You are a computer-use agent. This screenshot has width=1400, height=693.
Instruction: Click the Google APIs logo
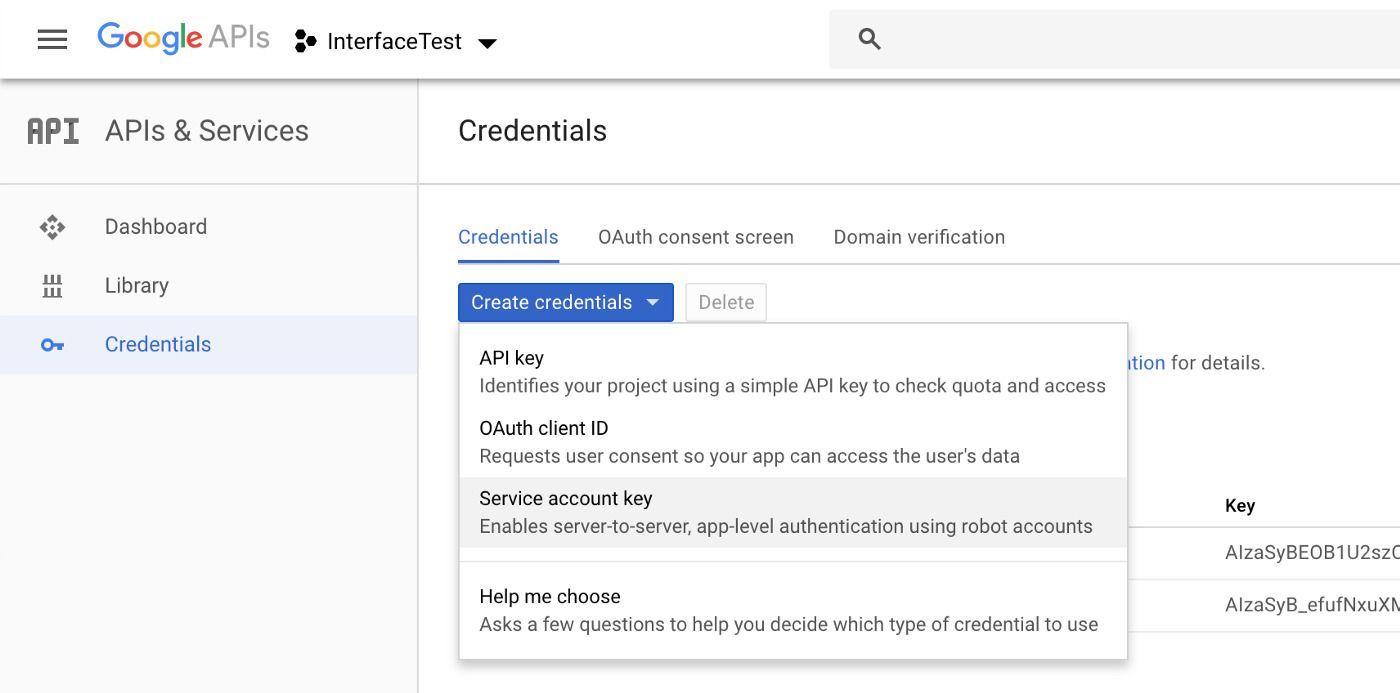(x=183, y=39)
